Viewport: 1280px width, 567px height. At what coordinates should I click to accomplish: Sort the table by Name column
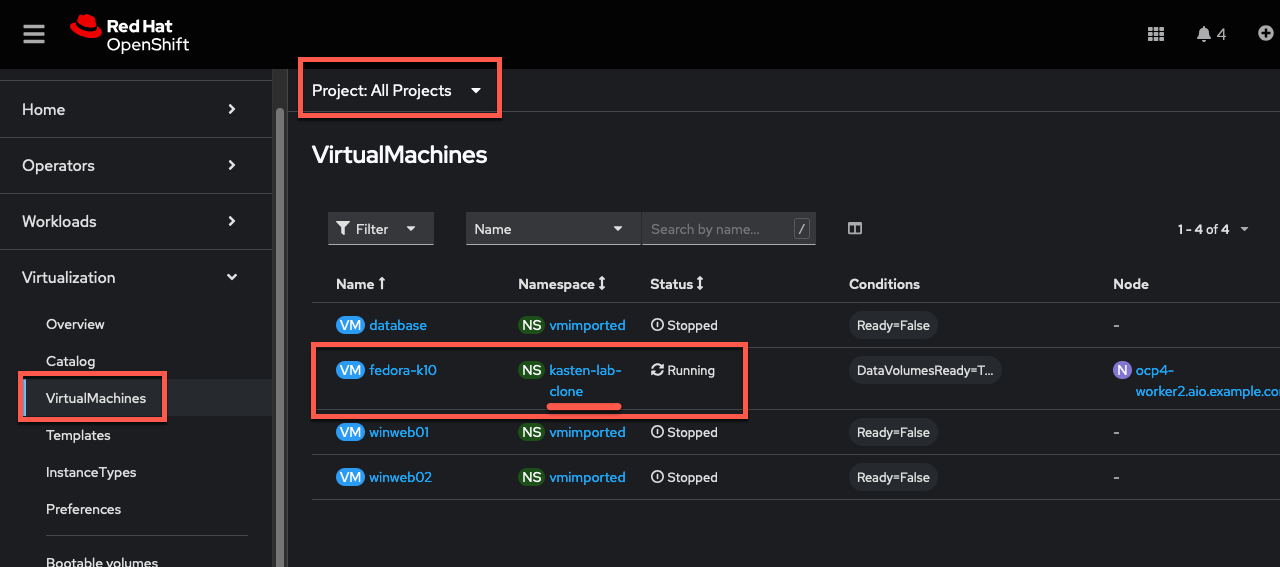pos(360,284)
